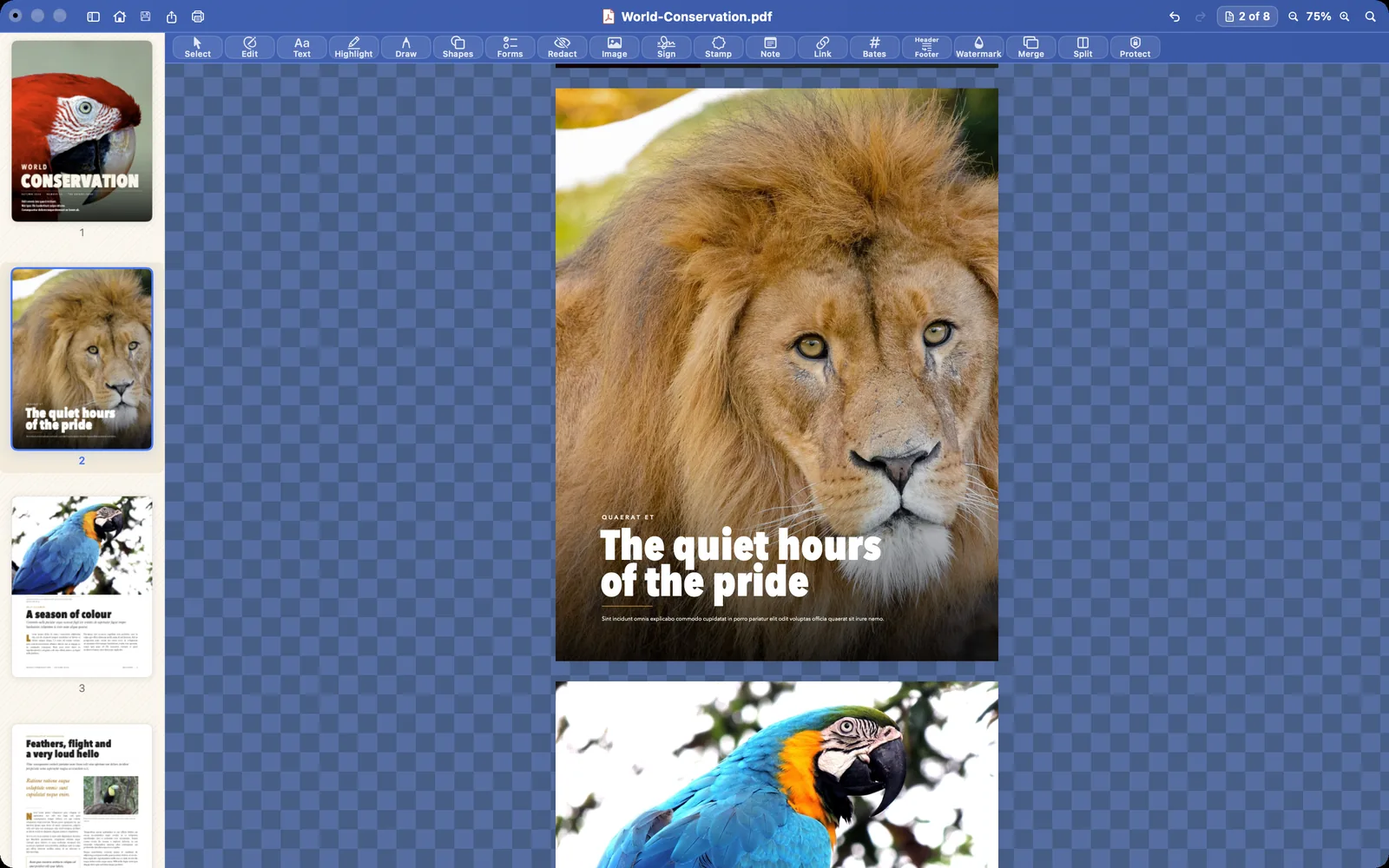Click the Forms tool

510,47
